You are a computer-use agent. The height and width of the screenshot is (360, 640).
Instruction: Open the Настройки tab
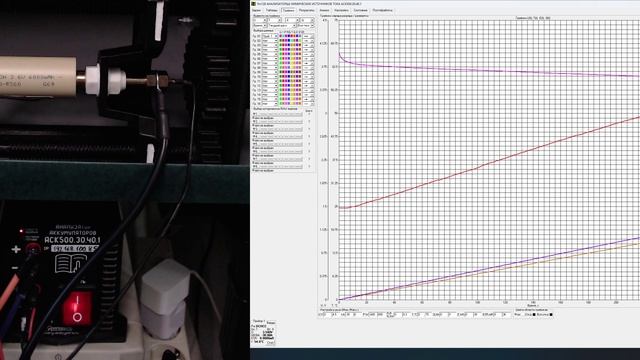341,10
